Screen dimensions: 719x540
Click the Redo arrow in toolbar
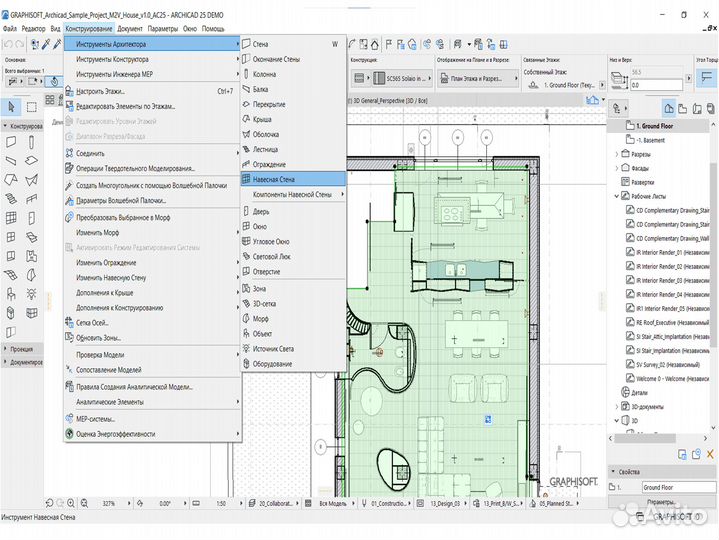pos(19,44)
